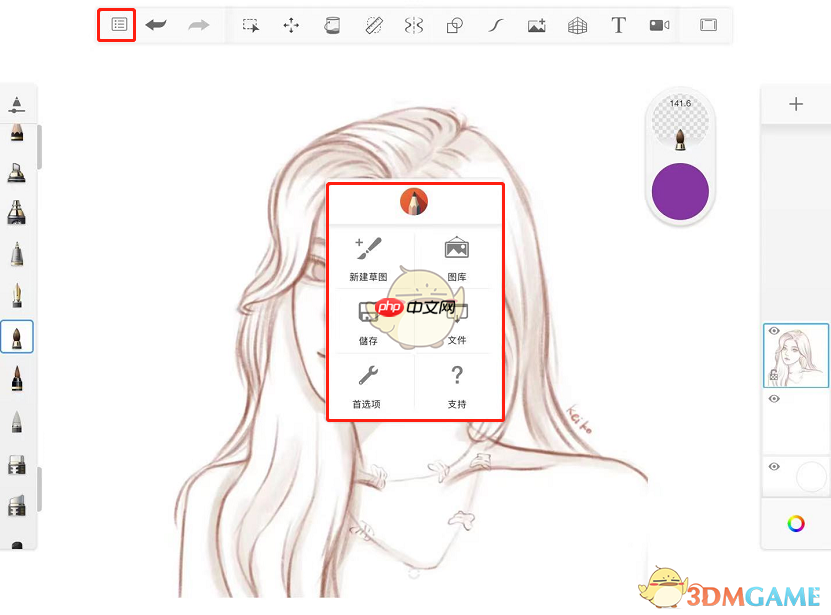The height and width of the screenshot is (615, 831).
Task: Open brush library settings at top
Action: (17, 104)
